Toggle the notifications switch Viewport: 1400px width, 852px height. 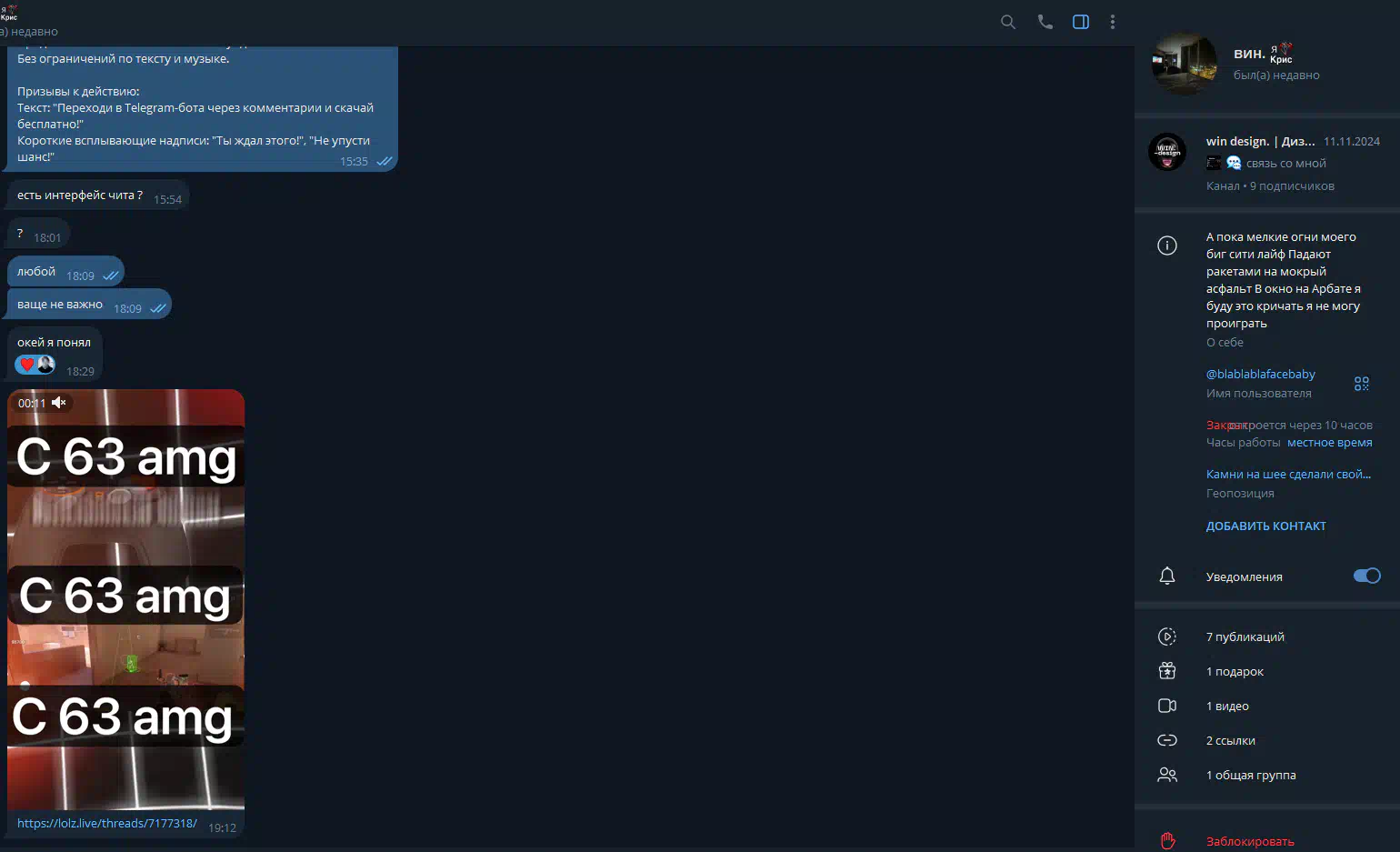click(x=1366, y=576)
